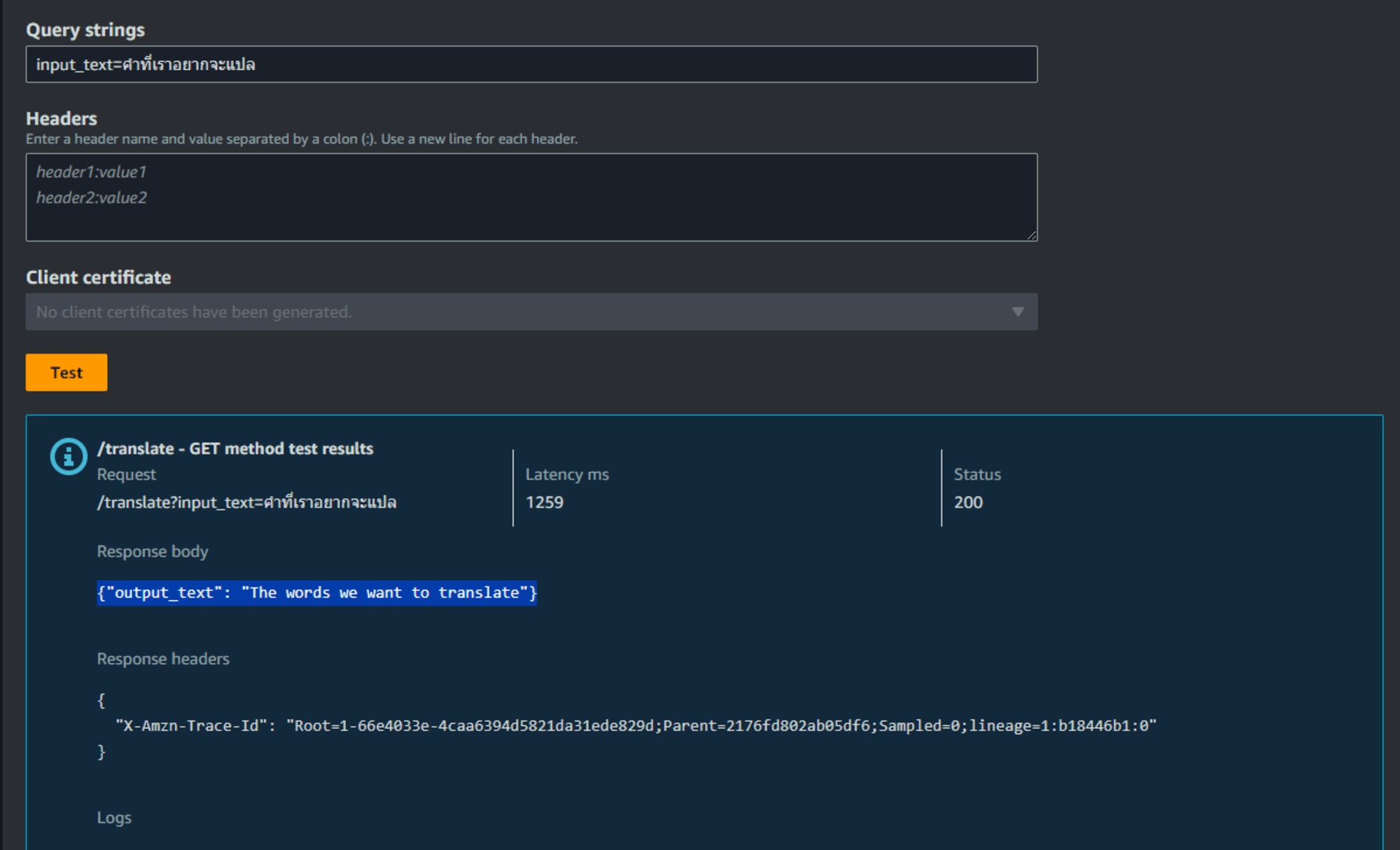Screen dimensions: 1400x850
Task: Click the orange Test button
Action: (66, 372)
